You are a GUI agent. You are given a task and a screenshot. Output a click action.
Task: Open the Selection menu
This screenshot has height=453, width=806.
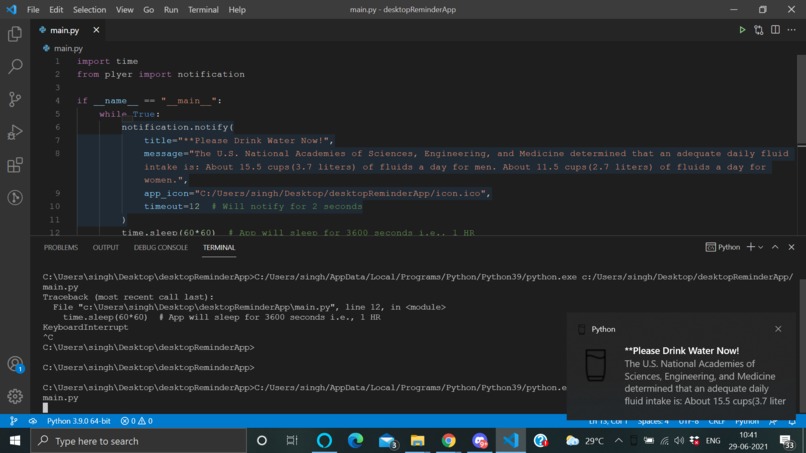coord(89,9)
